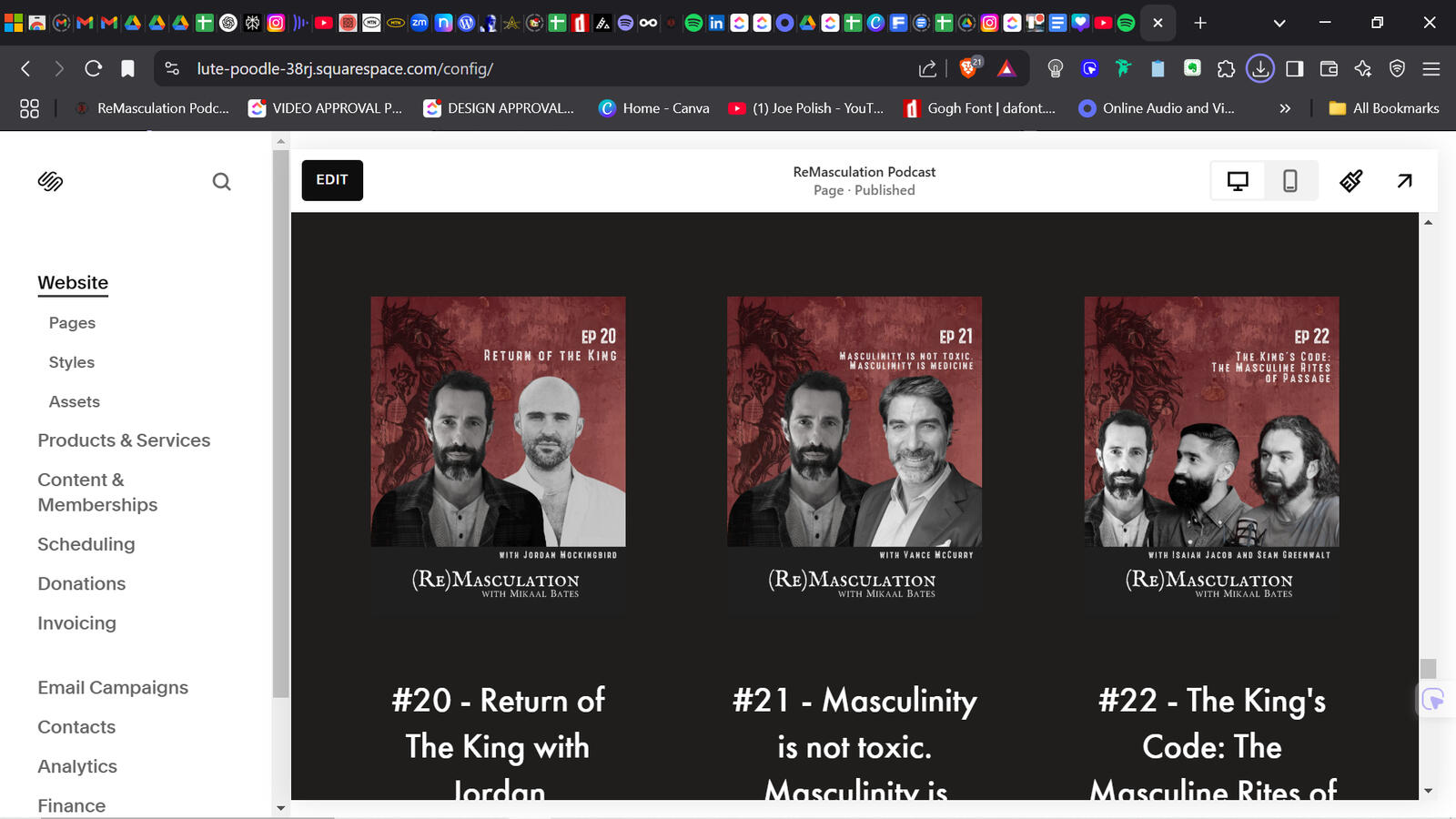Click the Squarespace logo in the sidebar
This screenshot has height=819, width=1456.
50,181
